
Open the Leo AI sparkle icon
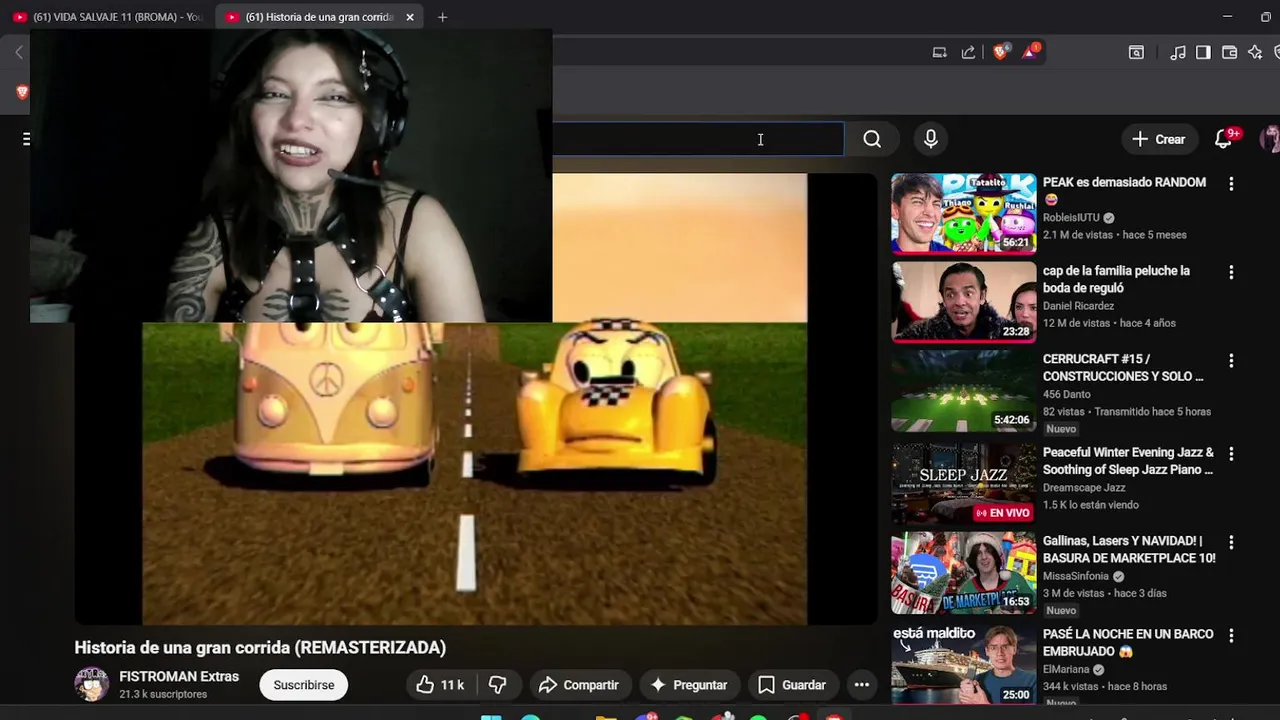pos(1255,52)
